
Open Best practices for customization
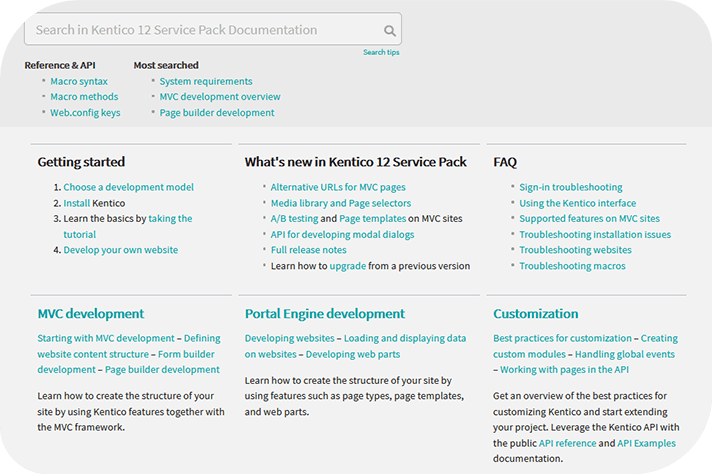point(562,338)
